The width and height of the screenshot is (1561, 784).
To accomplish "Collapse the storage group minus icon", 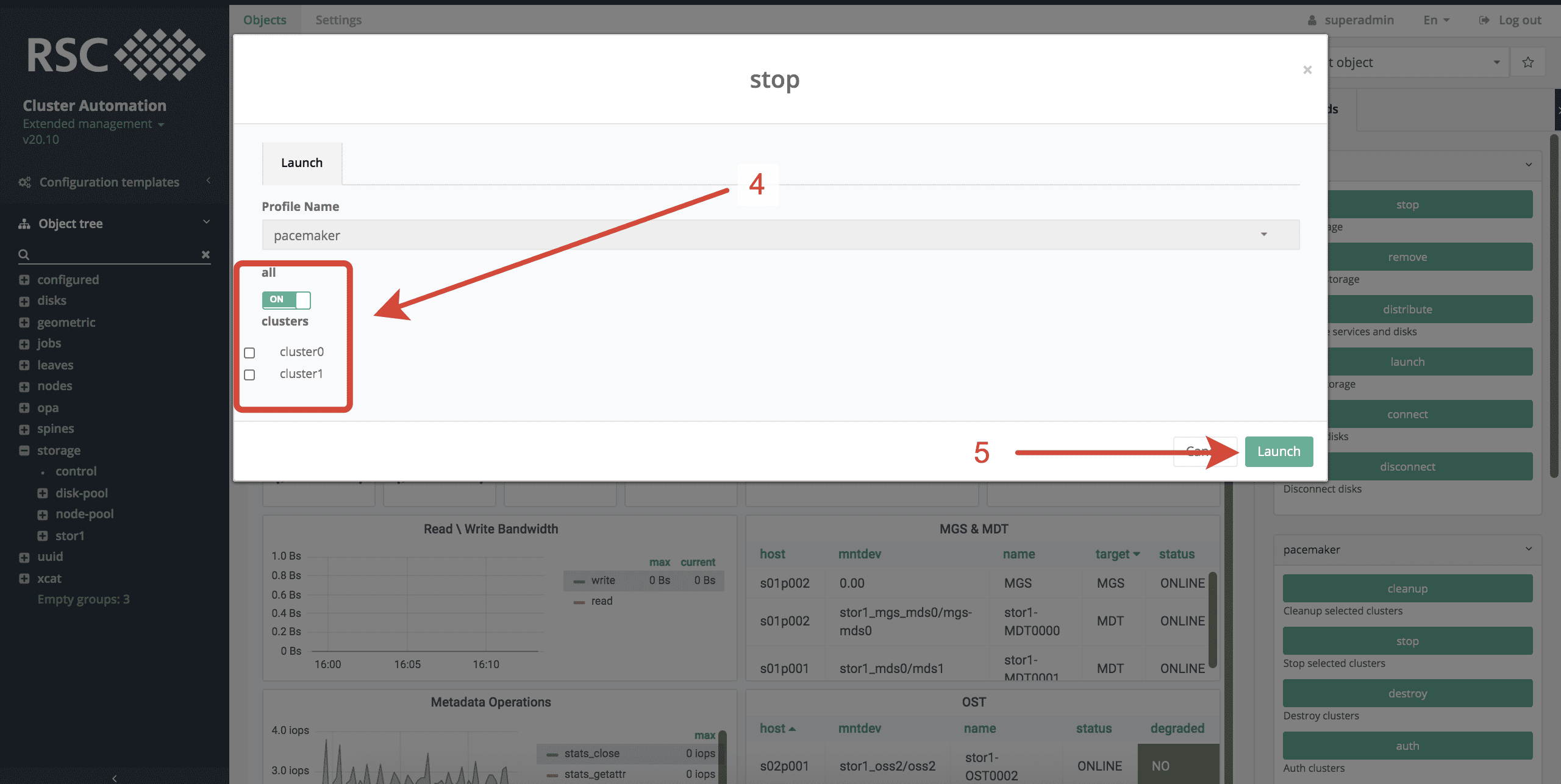I will pos(24,451).
